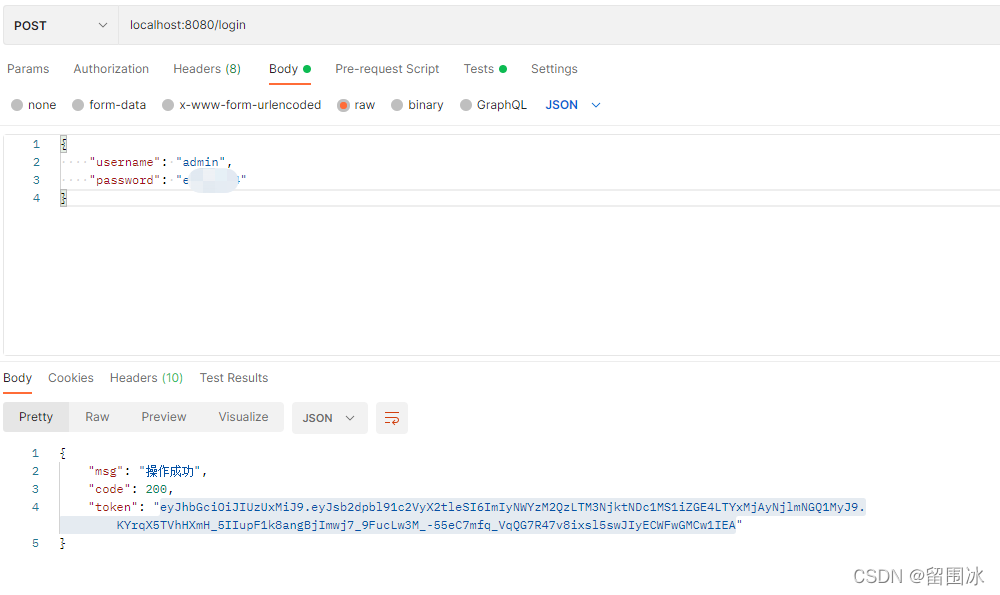This screenshot has height=595, width=1000.
Task: Open the Authorization tab
Action: click(111, 69)
